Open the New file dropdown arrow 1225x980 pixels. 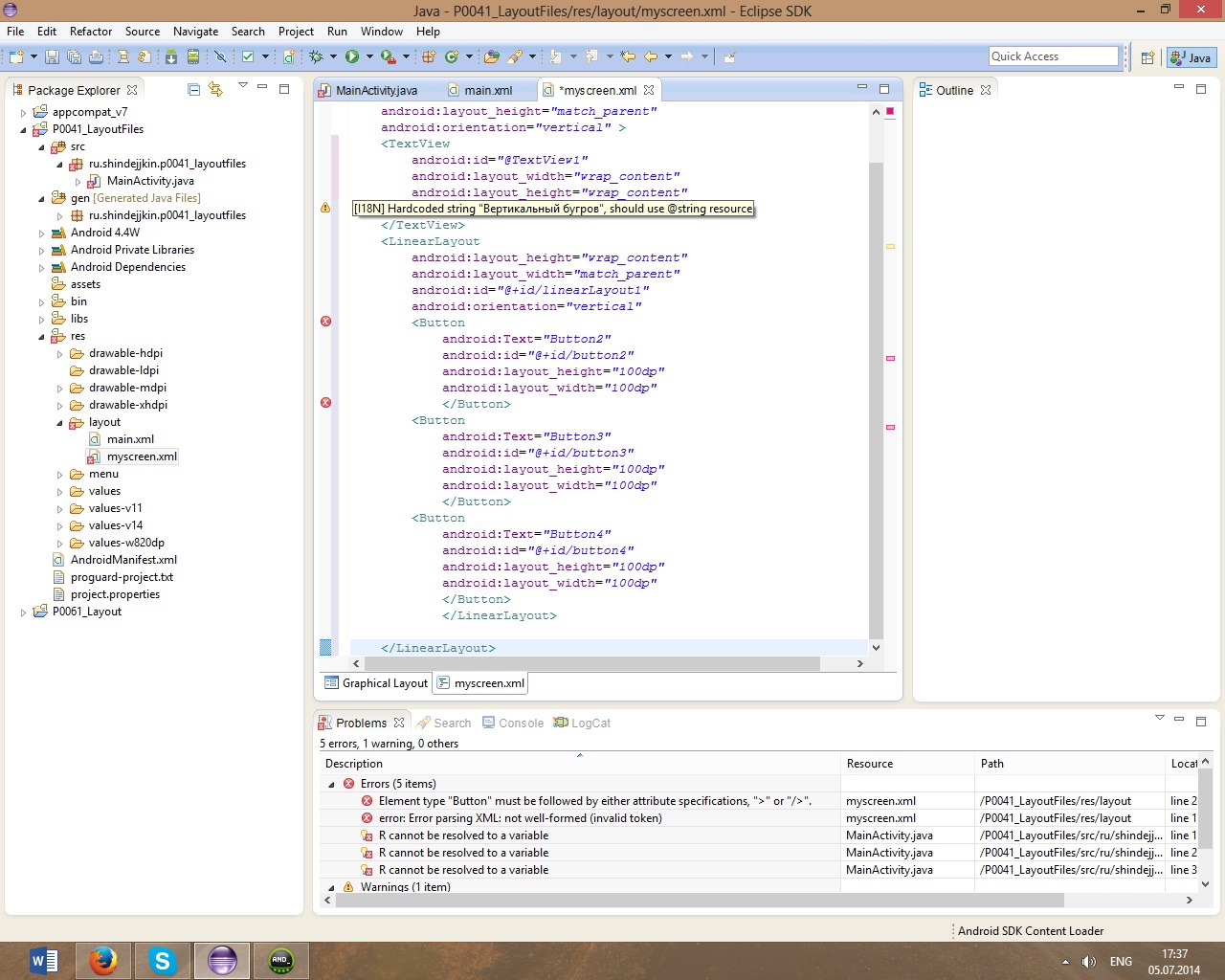[33, 57]
